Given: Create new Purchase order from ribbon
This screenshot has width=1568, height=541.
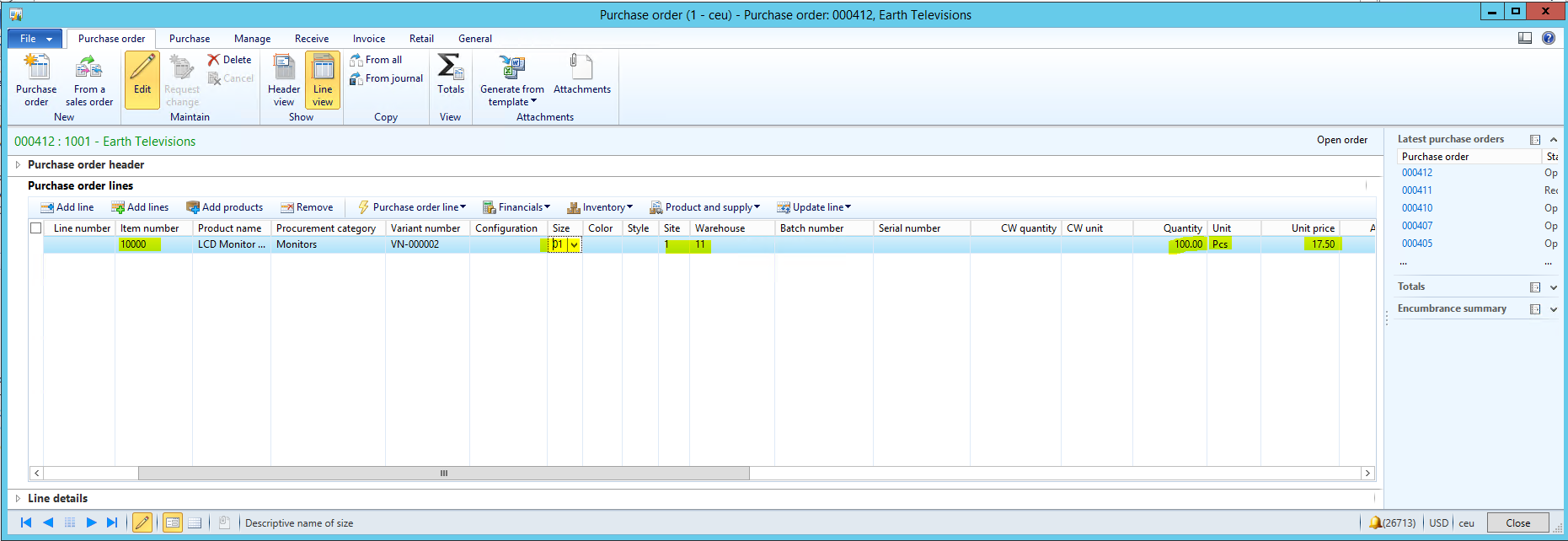Looking at the screenshot, I should [x=36, y=68].
